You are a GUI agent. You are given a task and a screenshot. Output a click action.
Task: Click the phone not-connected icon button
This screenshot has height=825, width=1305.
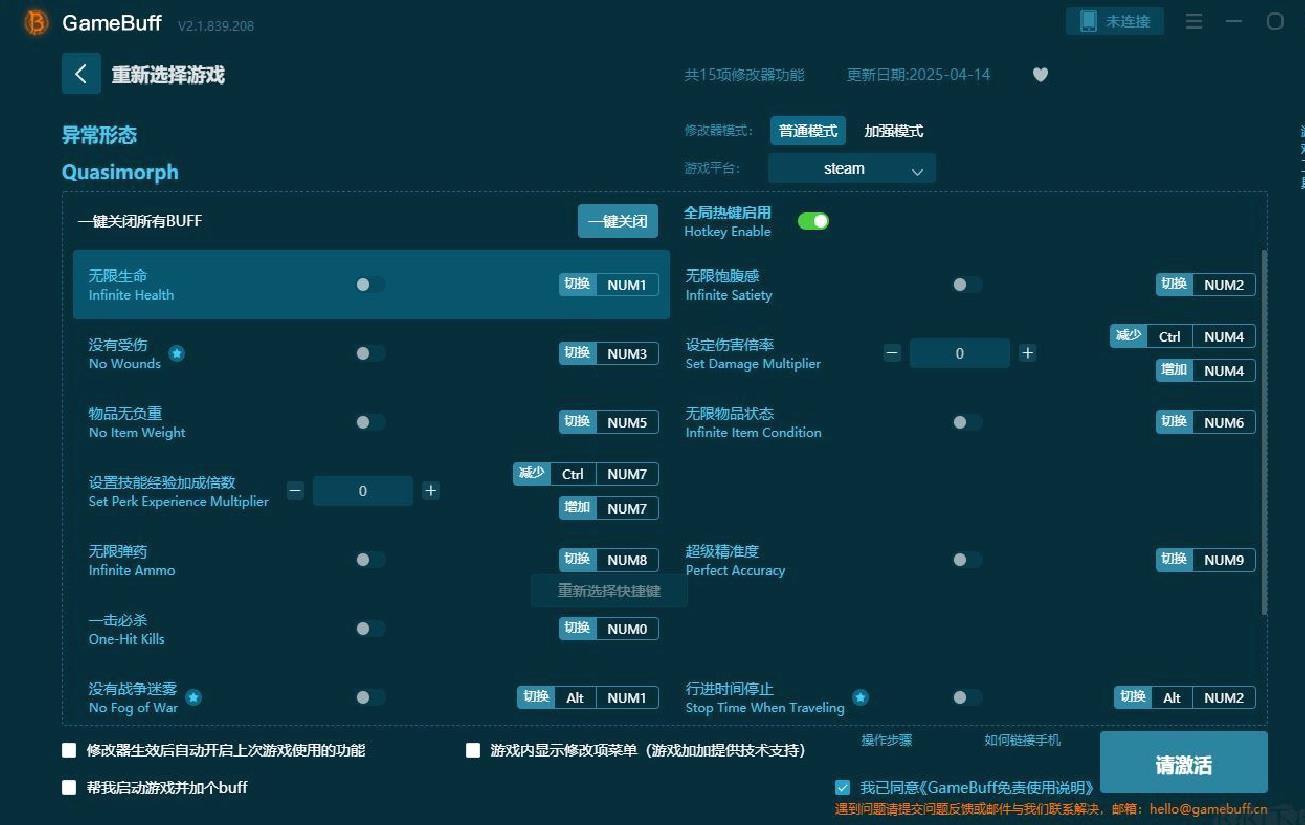coord(1115,21)
